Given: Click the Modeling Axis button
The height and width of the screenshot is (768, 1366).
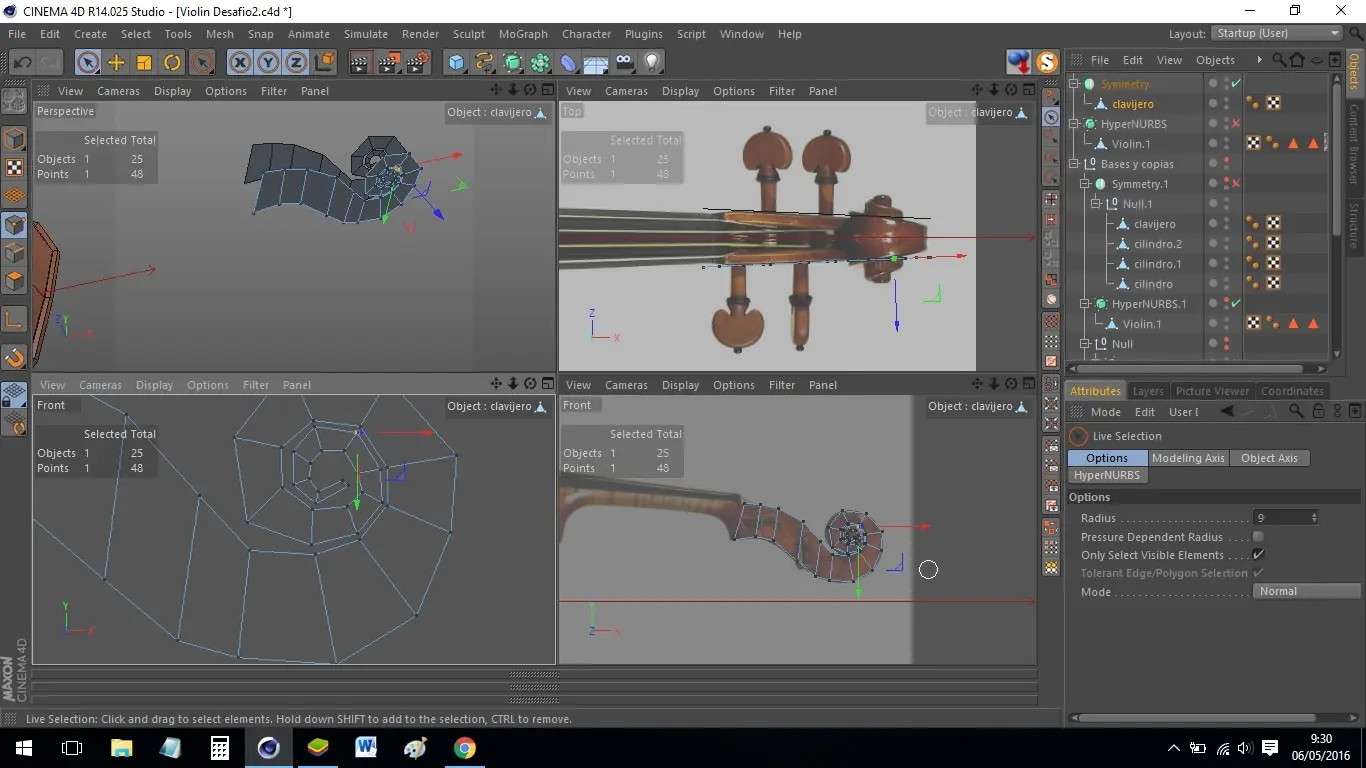Looking at the screenshot, I should coord(1188,458).
